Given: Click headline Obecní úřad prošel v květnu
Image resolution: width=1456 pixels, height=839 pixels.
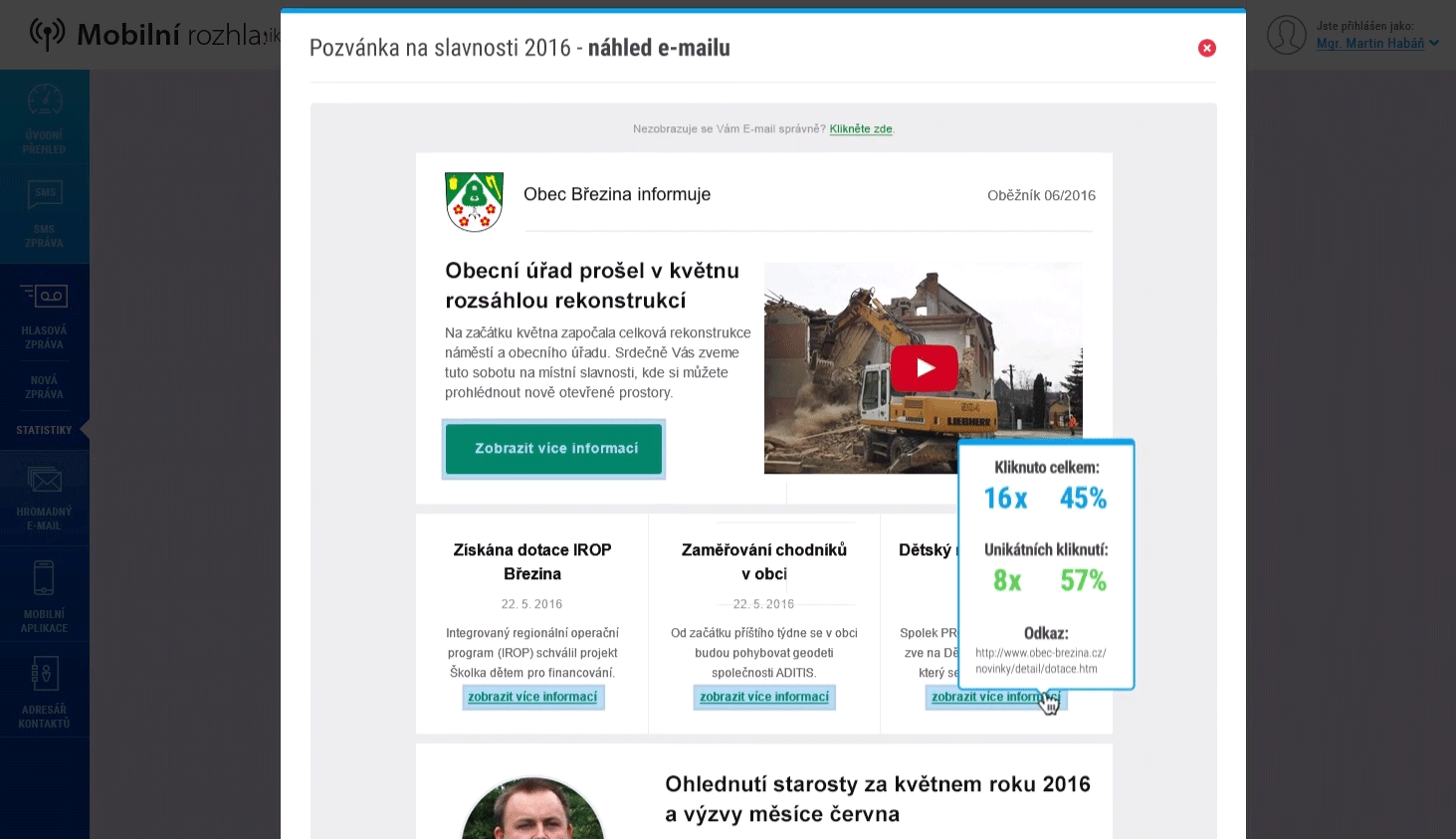Looking at the screenshot, I should click(592, 286).
